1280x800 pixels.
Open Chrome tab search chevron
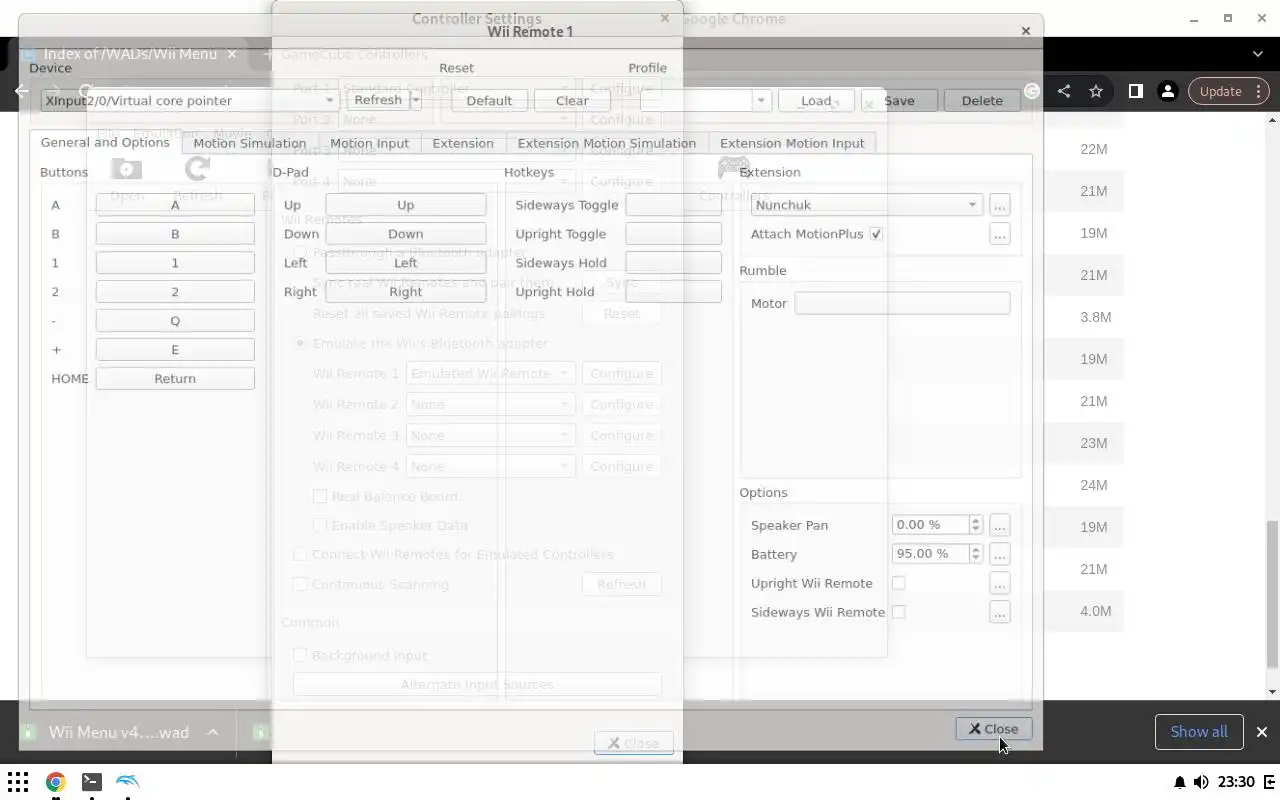pos(1258,54)
